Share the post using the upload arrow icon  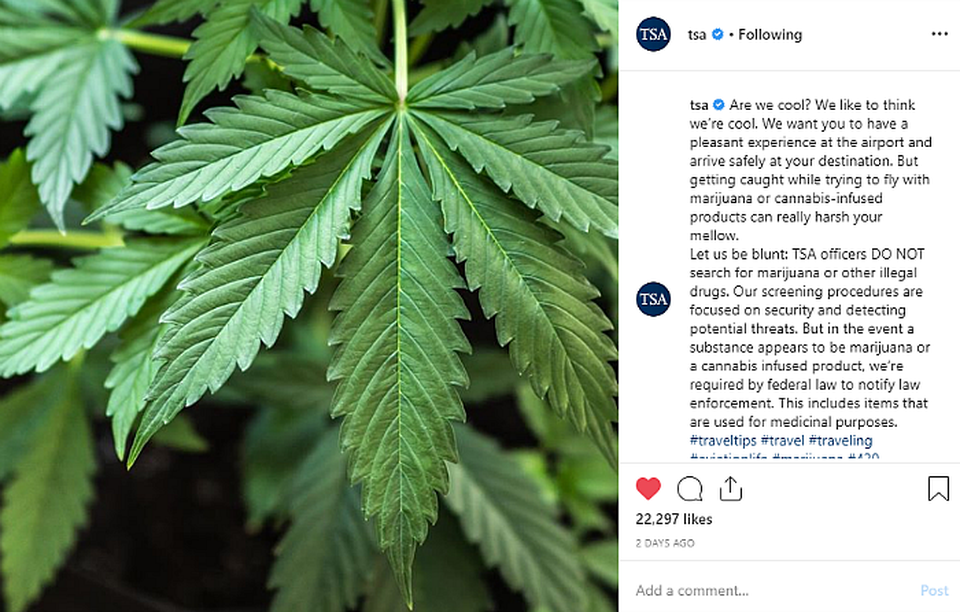(730, 488)
